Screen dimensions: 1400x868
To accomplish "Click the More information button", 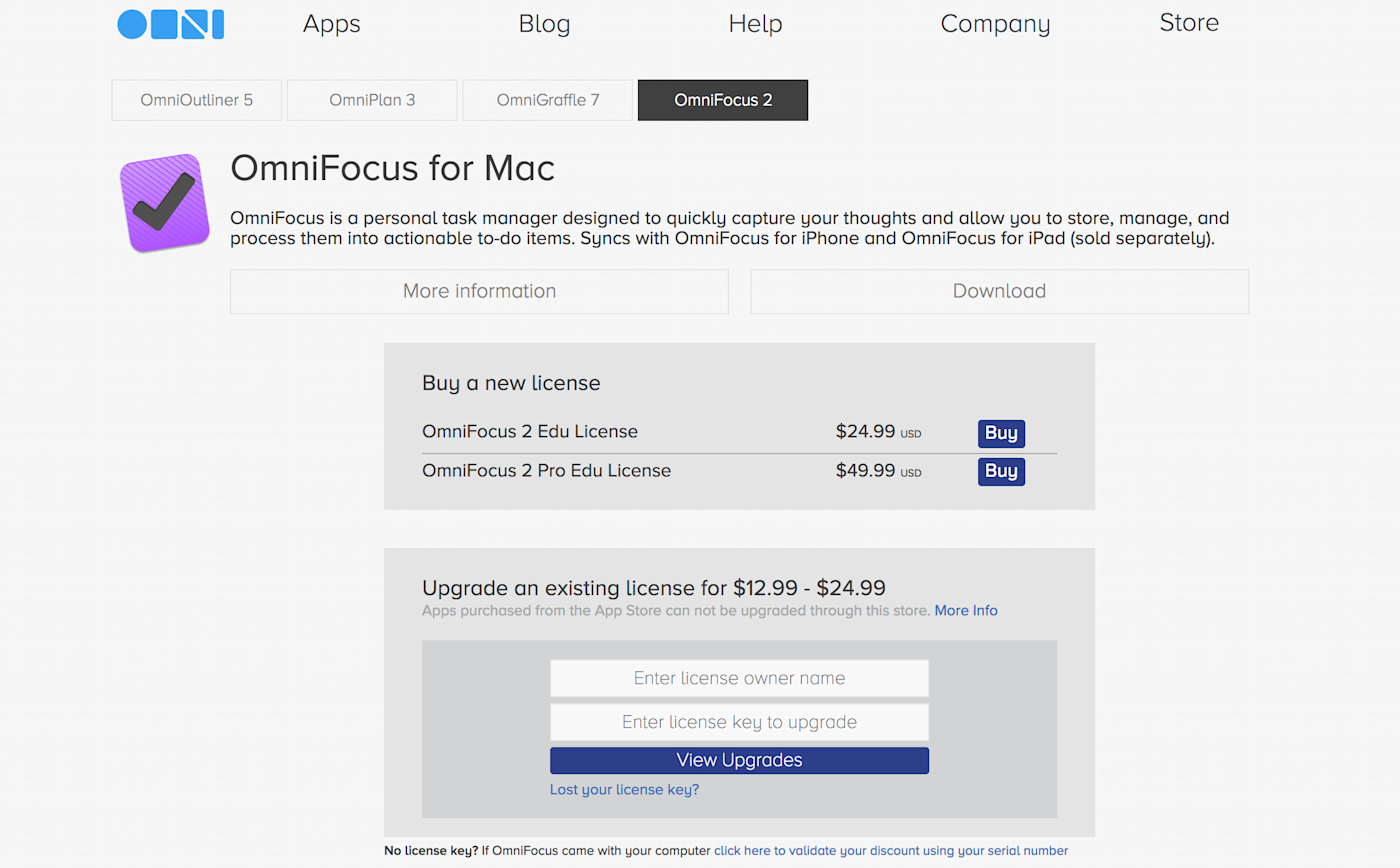I will coord(479,291).
